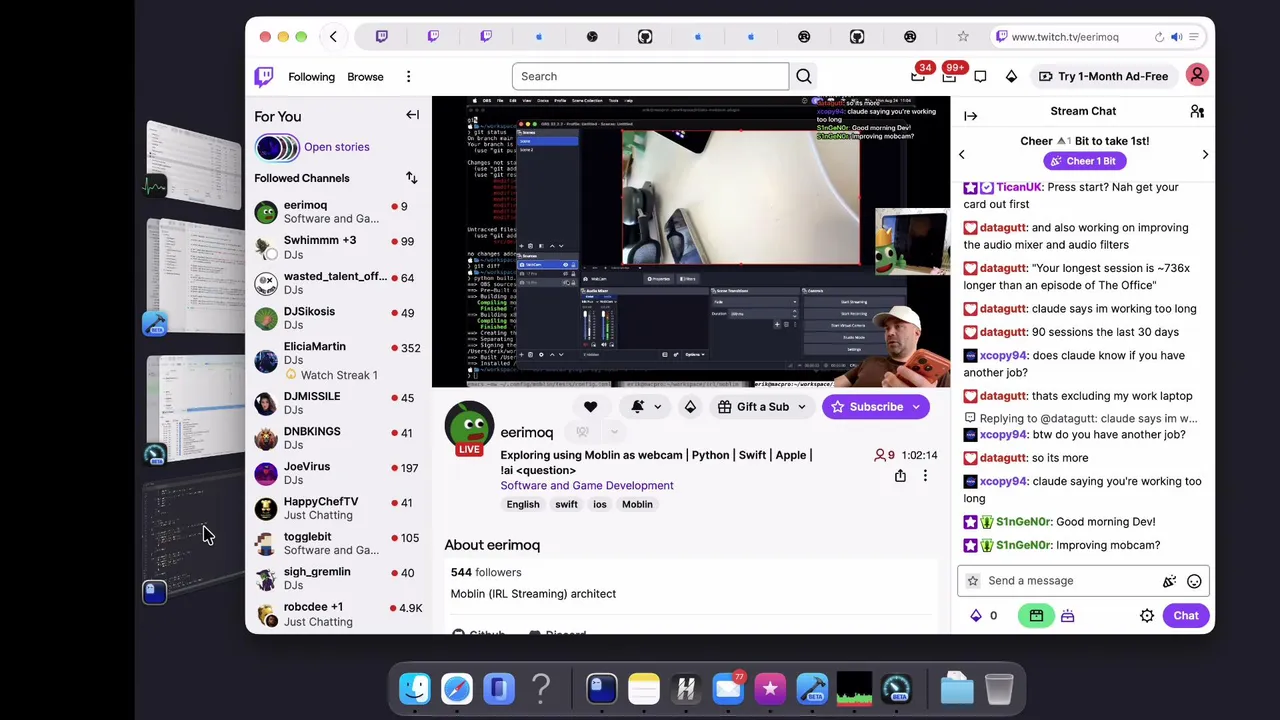Bookmark the page with the tab-bar star
Screen dimensions: 1280x720
(963, 37)
